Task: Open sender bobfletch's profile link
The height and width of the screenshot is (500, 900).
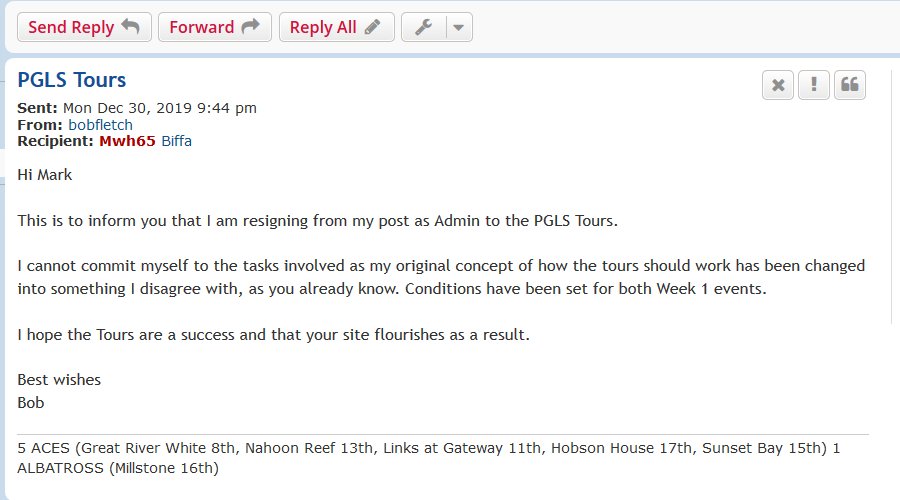Action: pyautogui.click(x=100, y=125)
